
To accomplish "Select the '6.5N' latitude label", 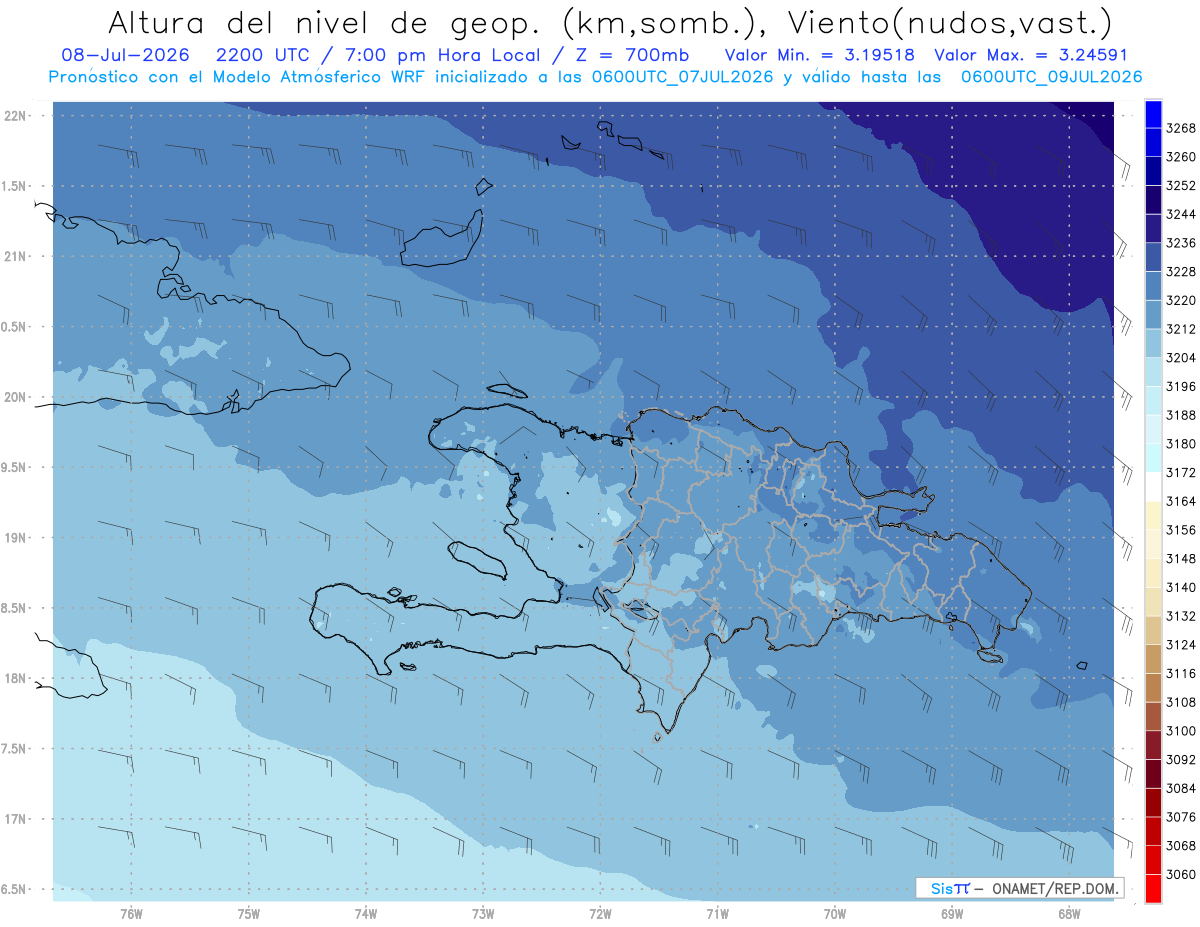I will [x=12, y=889].
